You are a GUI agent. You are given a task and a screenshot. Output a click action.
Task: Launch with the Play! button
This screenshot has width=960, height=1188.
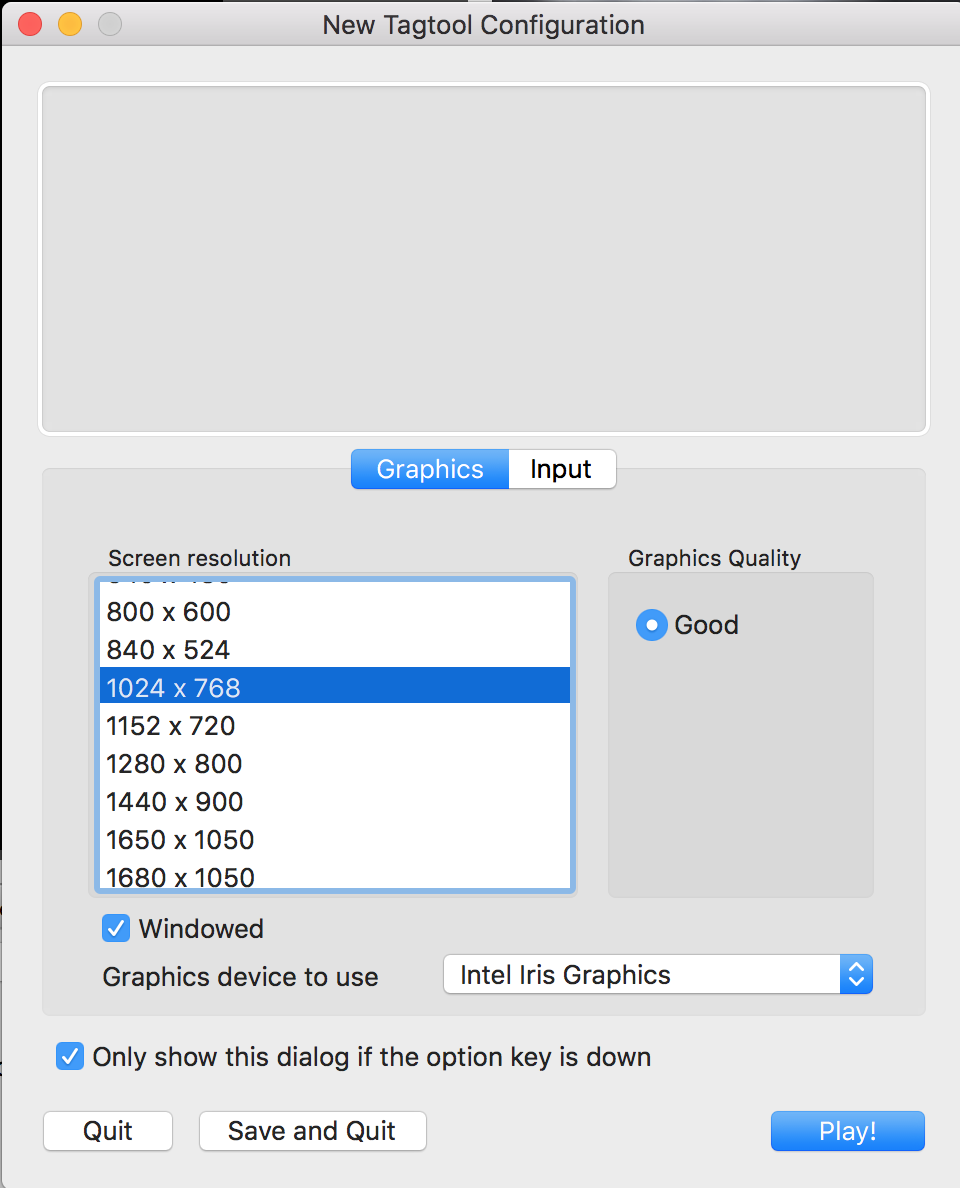[x=847, y=1131]
